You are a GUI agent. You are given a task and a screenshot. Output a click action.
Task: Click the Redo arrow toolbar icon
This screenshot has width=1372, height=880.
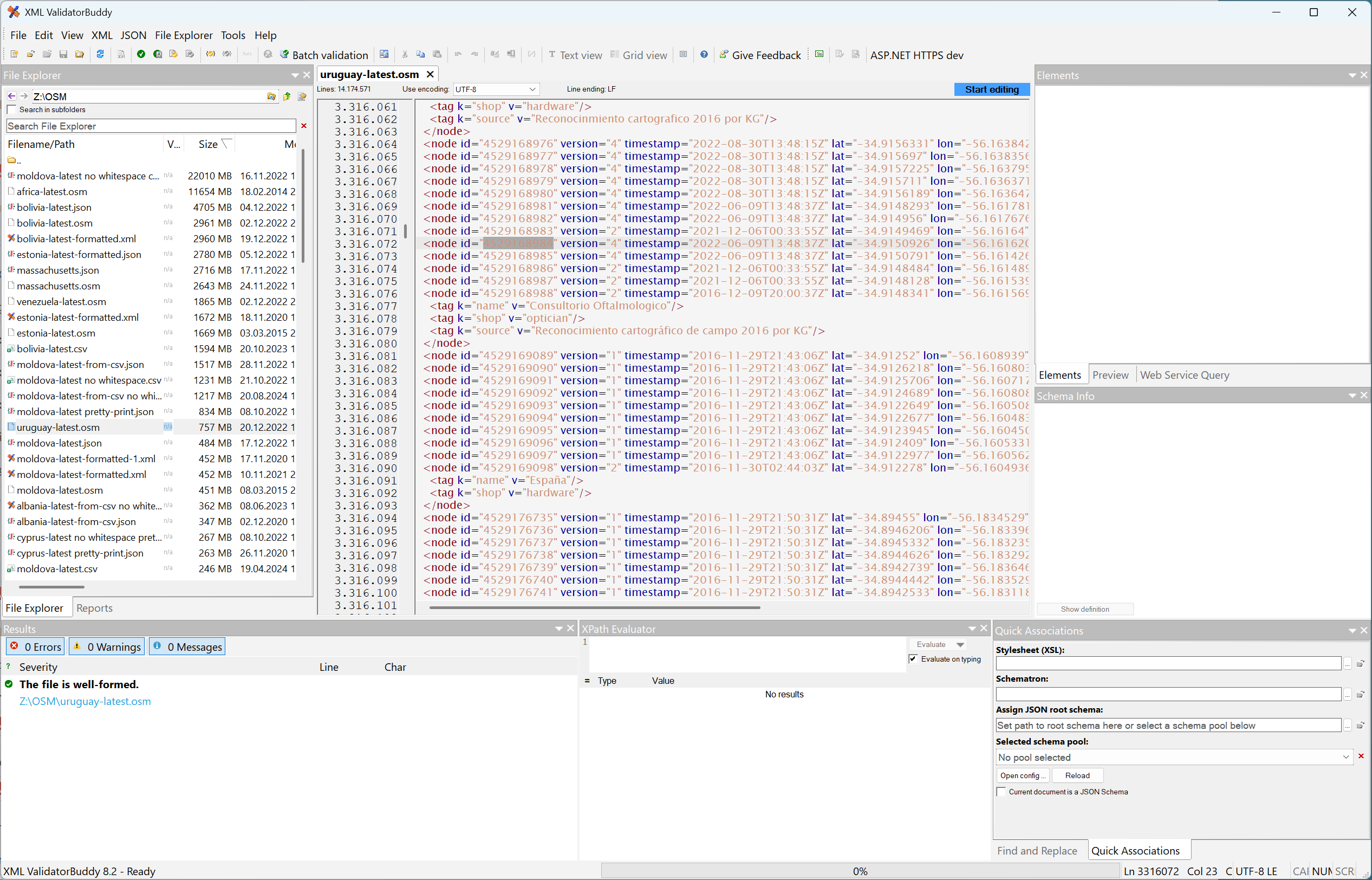pos(474,54)
